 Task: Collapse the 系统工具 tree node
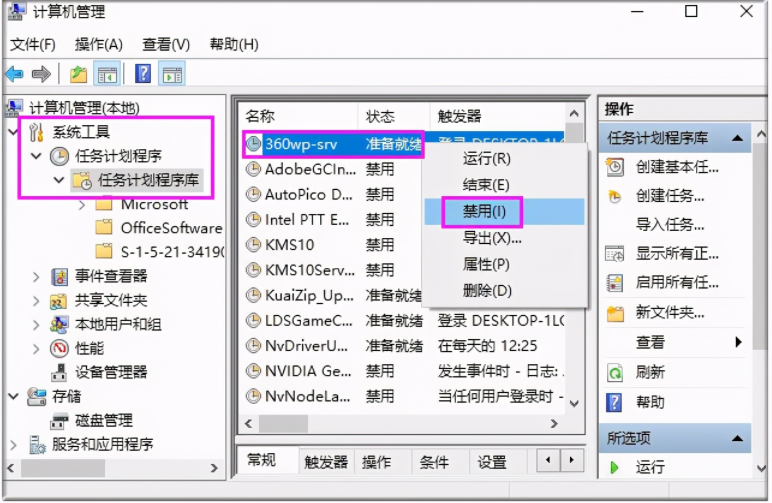(x=13, y=132)
